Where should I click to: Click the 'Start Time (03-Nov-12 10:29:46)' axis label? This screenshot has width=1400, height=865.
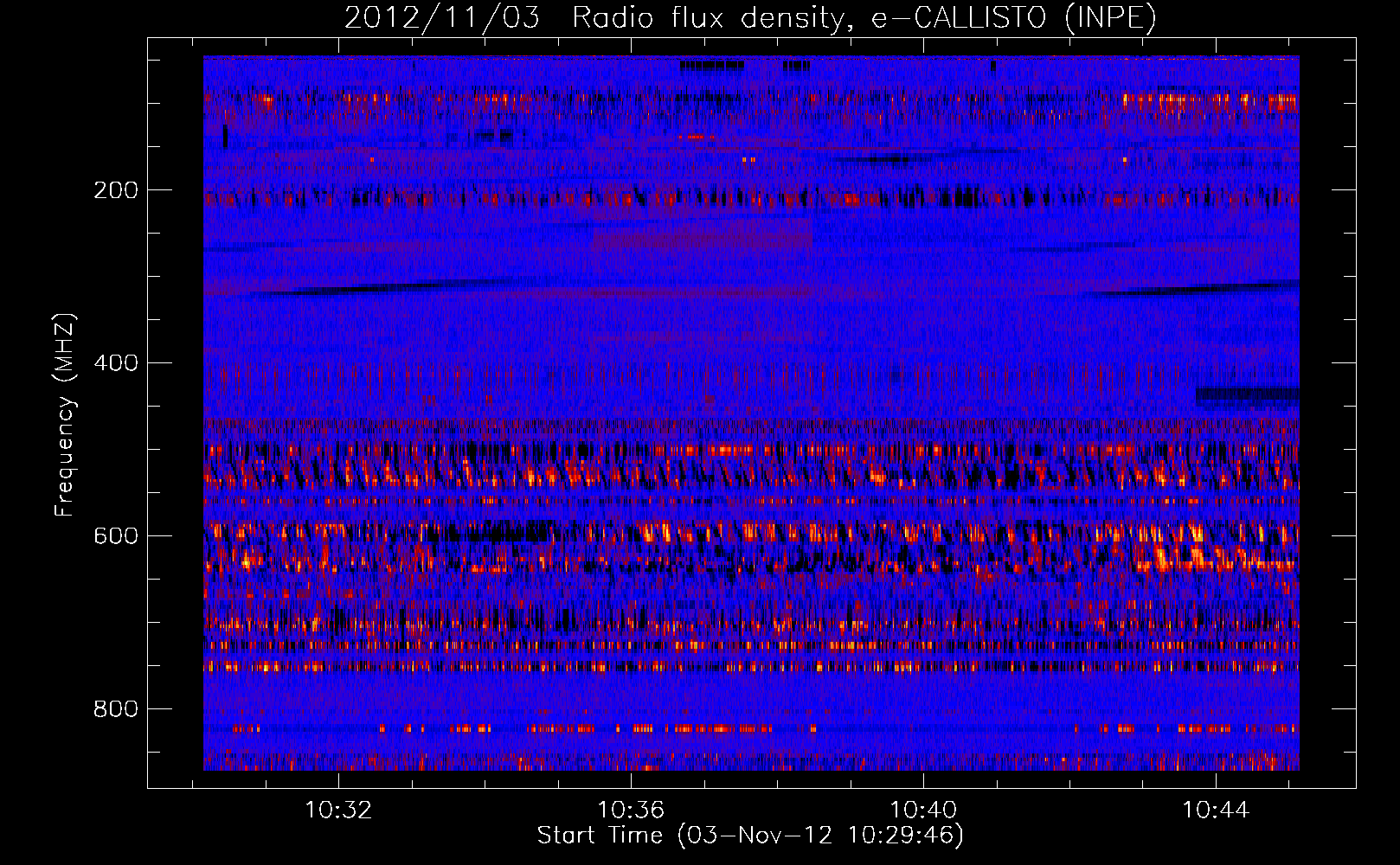(750, 836)
